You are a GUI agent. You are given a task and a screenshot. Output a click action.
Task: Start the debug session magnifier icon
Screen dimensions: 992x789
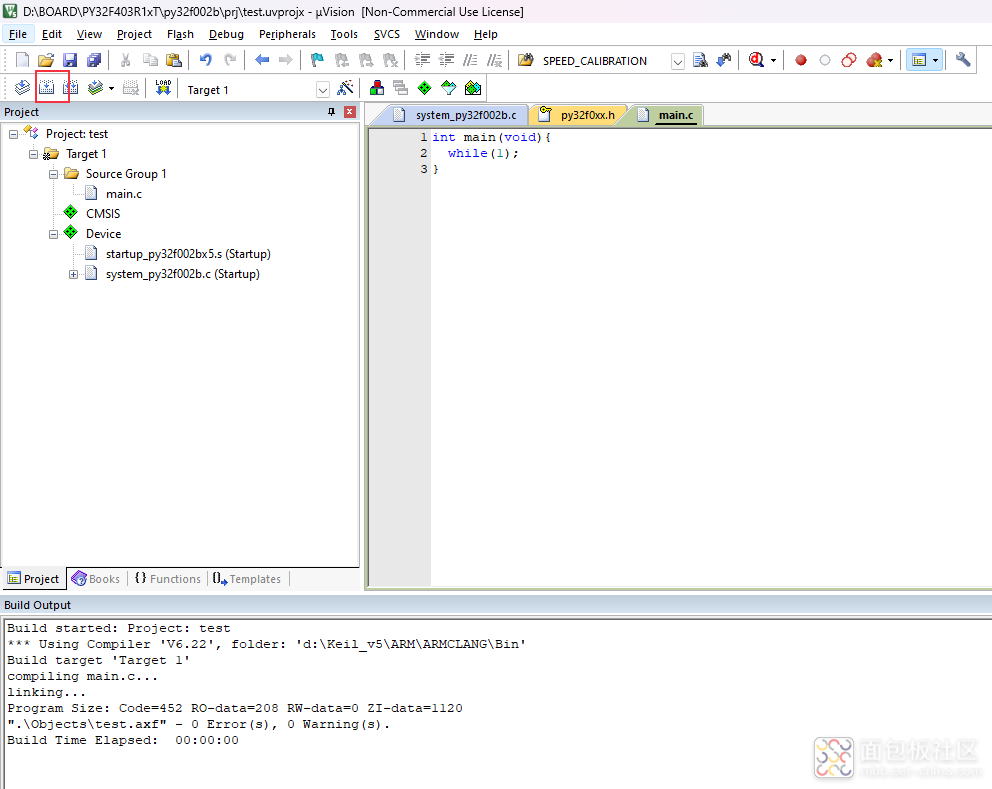756,60
